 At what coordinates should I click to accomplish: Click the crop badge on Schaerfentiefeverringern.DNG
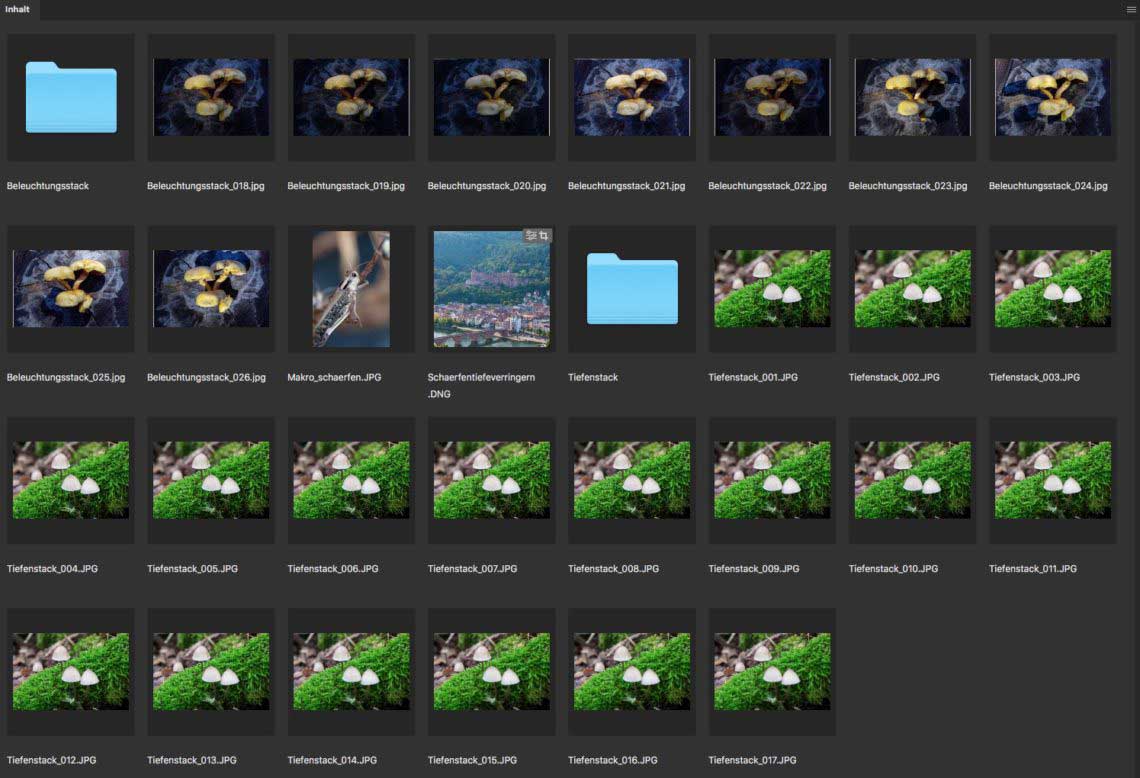click(544, 236)
